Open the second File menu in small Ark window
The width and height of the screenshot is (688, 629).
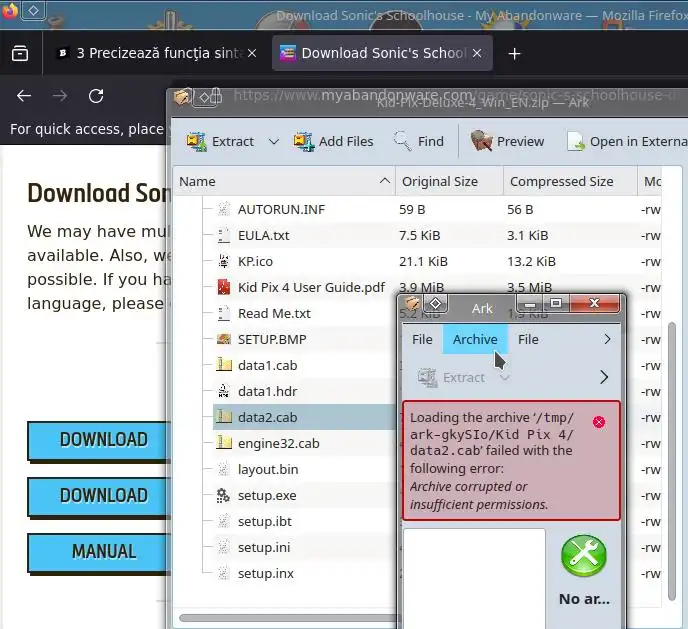[x=528, y=339]
